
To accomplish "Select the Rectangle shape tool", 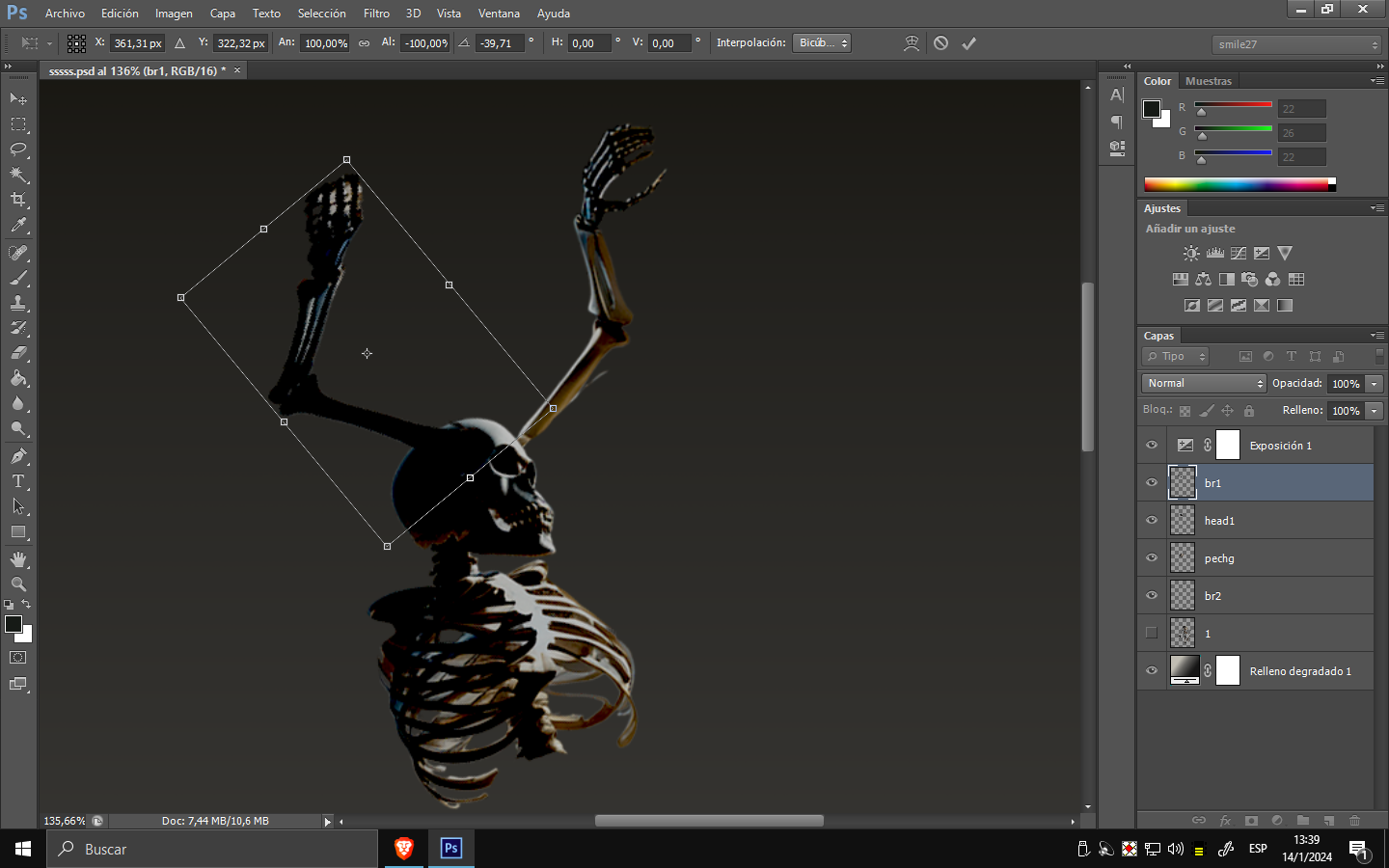I will coord(18,531).
